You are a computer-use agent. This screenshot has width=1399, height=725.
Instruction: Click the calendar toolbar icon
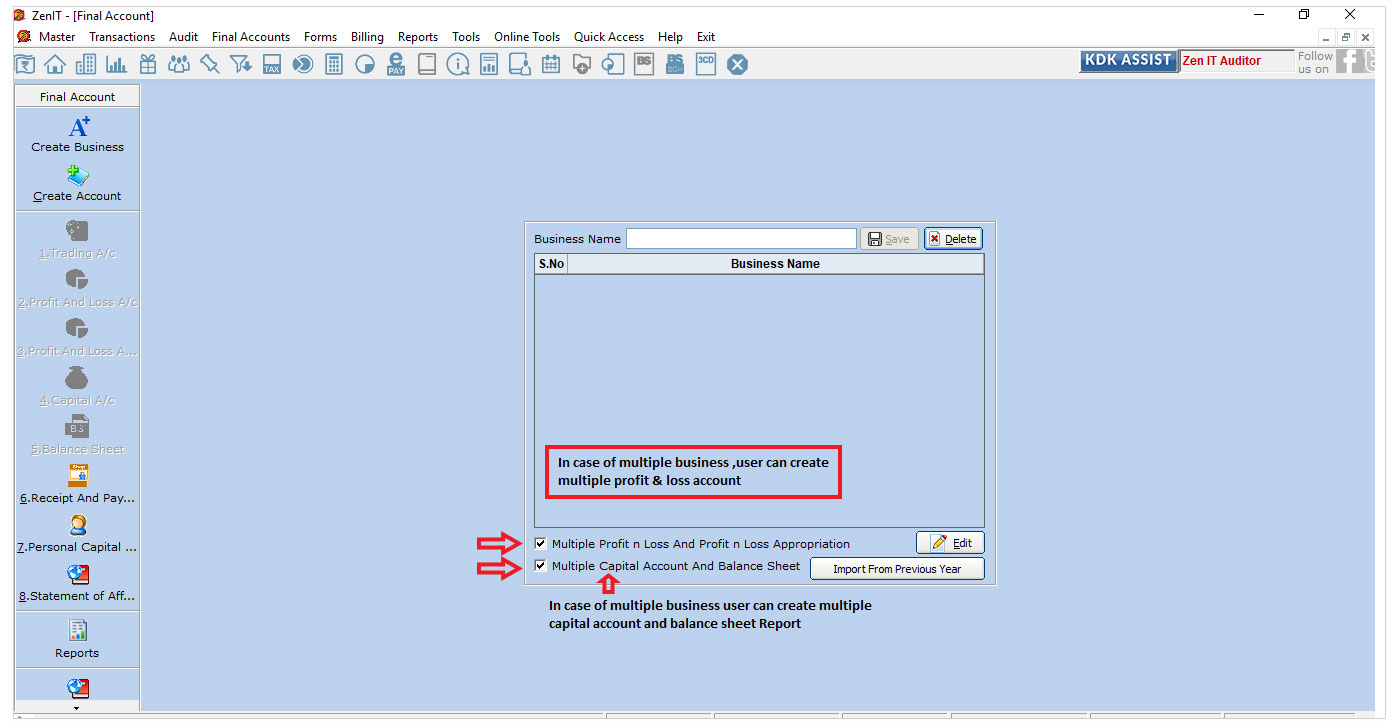tap(551, 64)
